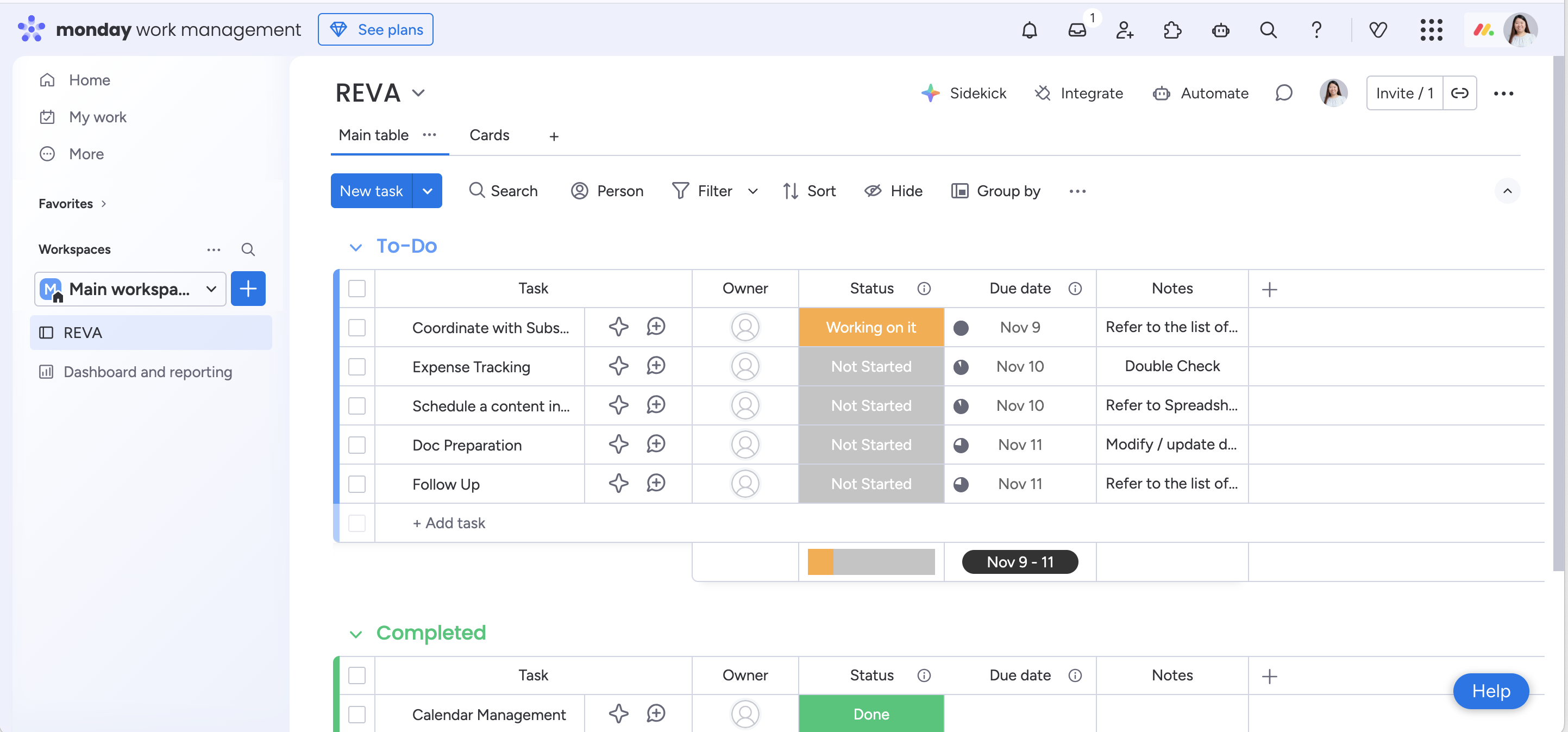The image size is (1568, 732).
Task: Open the nine-dot products switcher
Action: 1431,30
